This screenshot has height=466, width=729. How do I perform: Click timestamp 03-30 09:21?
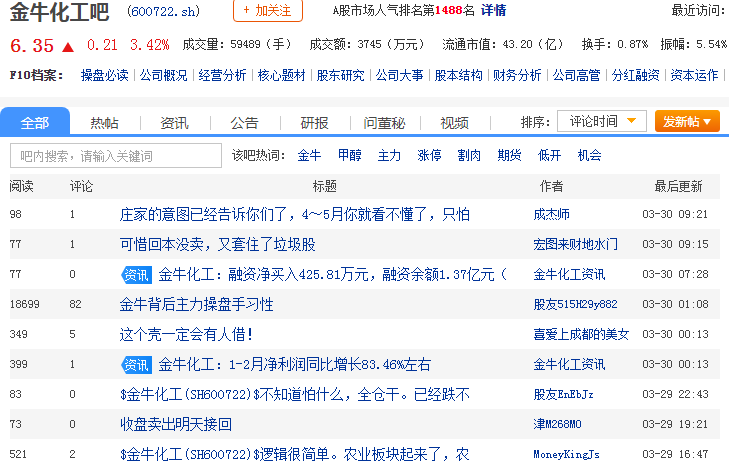click(x=675, y=214)
